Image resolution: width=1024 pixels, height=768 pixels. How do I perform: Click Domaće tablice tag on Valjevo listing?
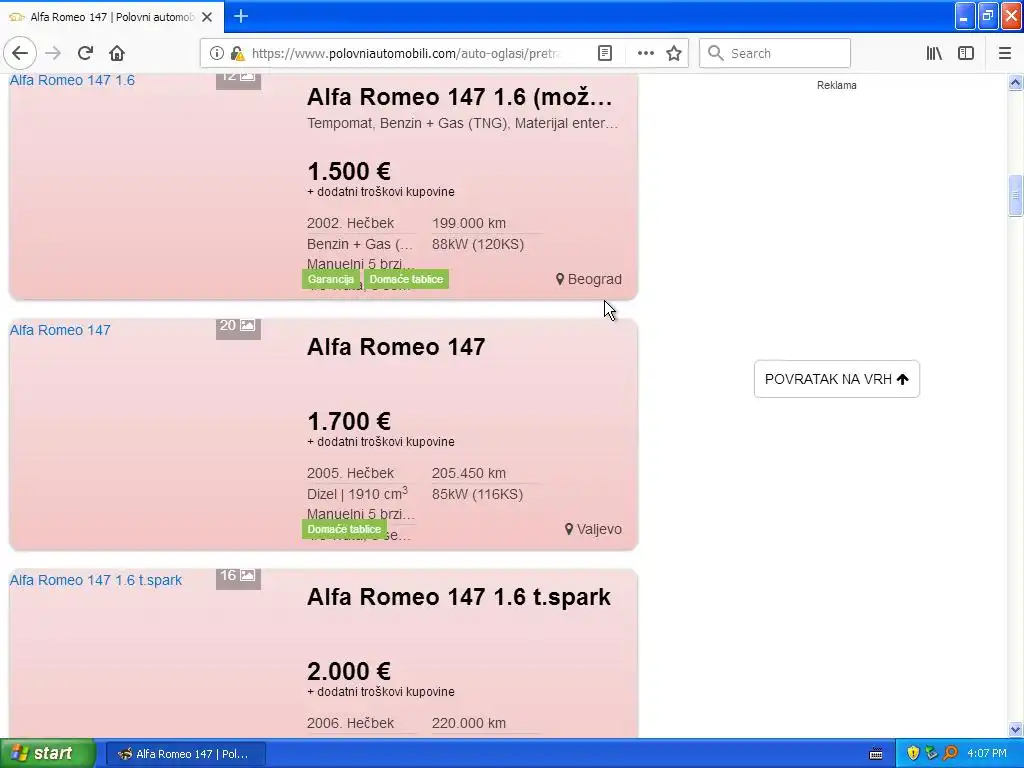click(x=344, y=529)
